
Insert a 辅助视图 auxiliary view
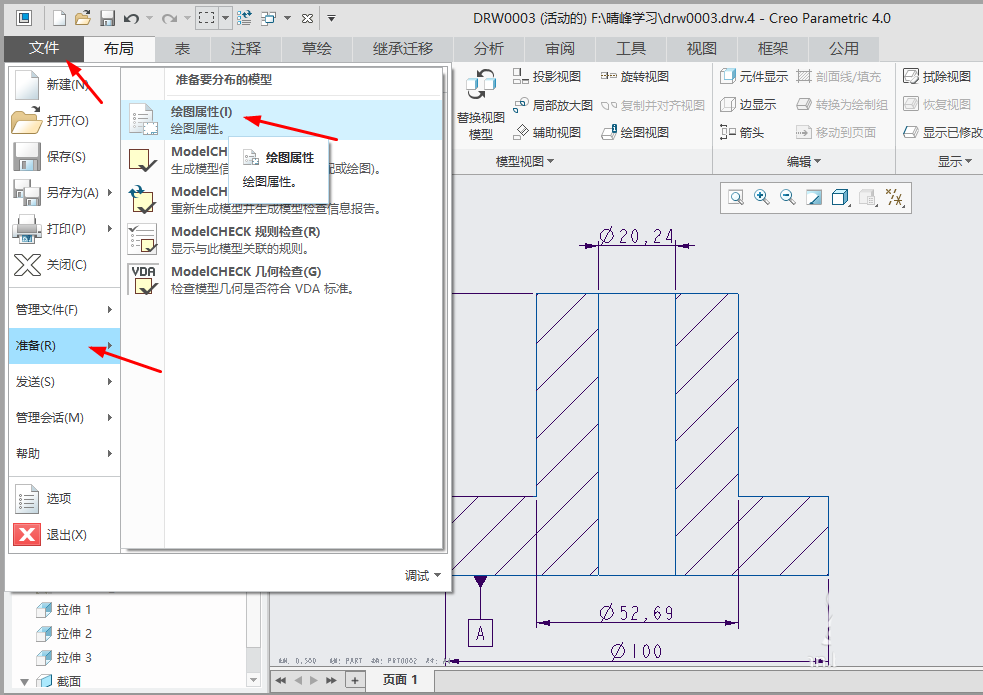coord(547,132)
